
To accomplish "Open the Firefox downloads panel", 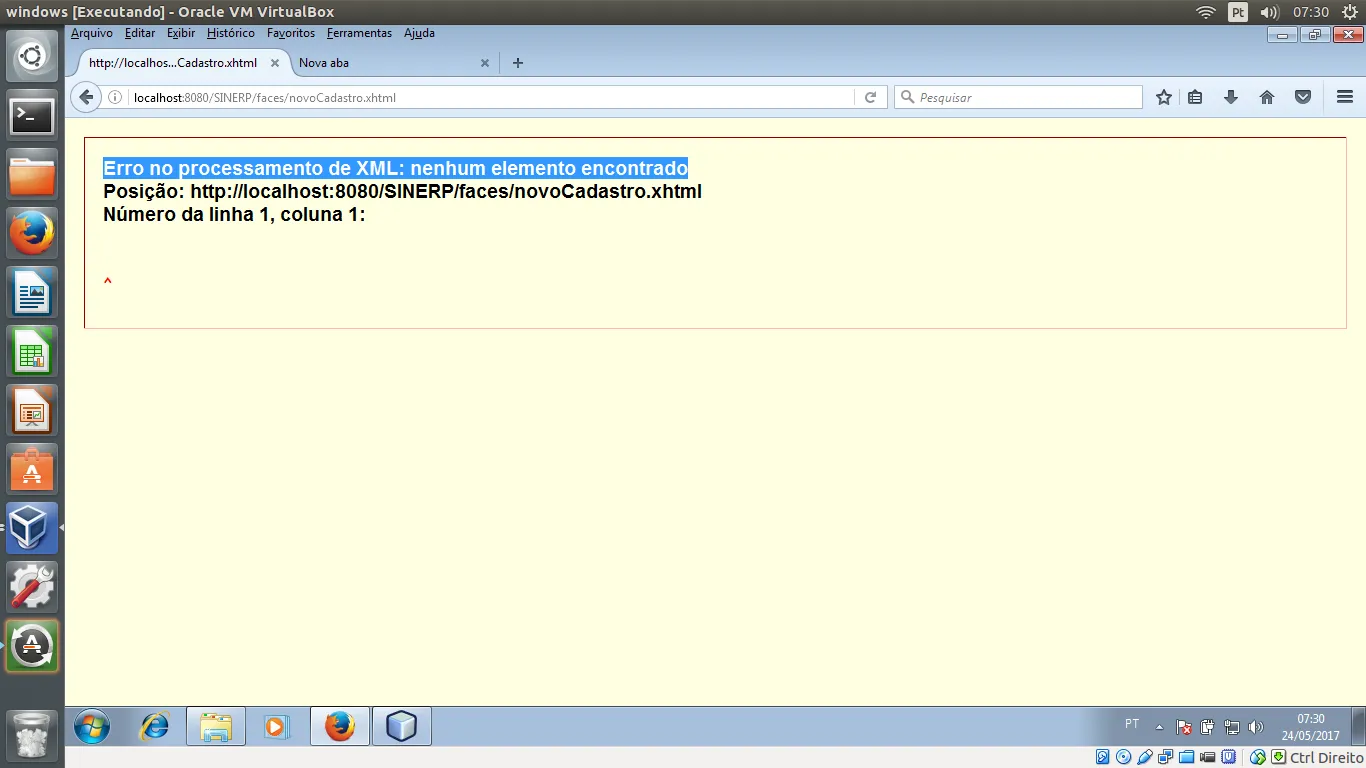I will click(x=1231, y=97).
